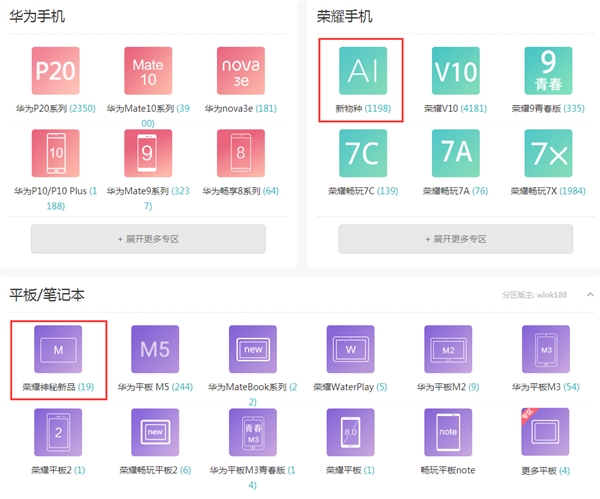Select the nova 3e forum icon

pyautogui.click(x=240, y=71)
